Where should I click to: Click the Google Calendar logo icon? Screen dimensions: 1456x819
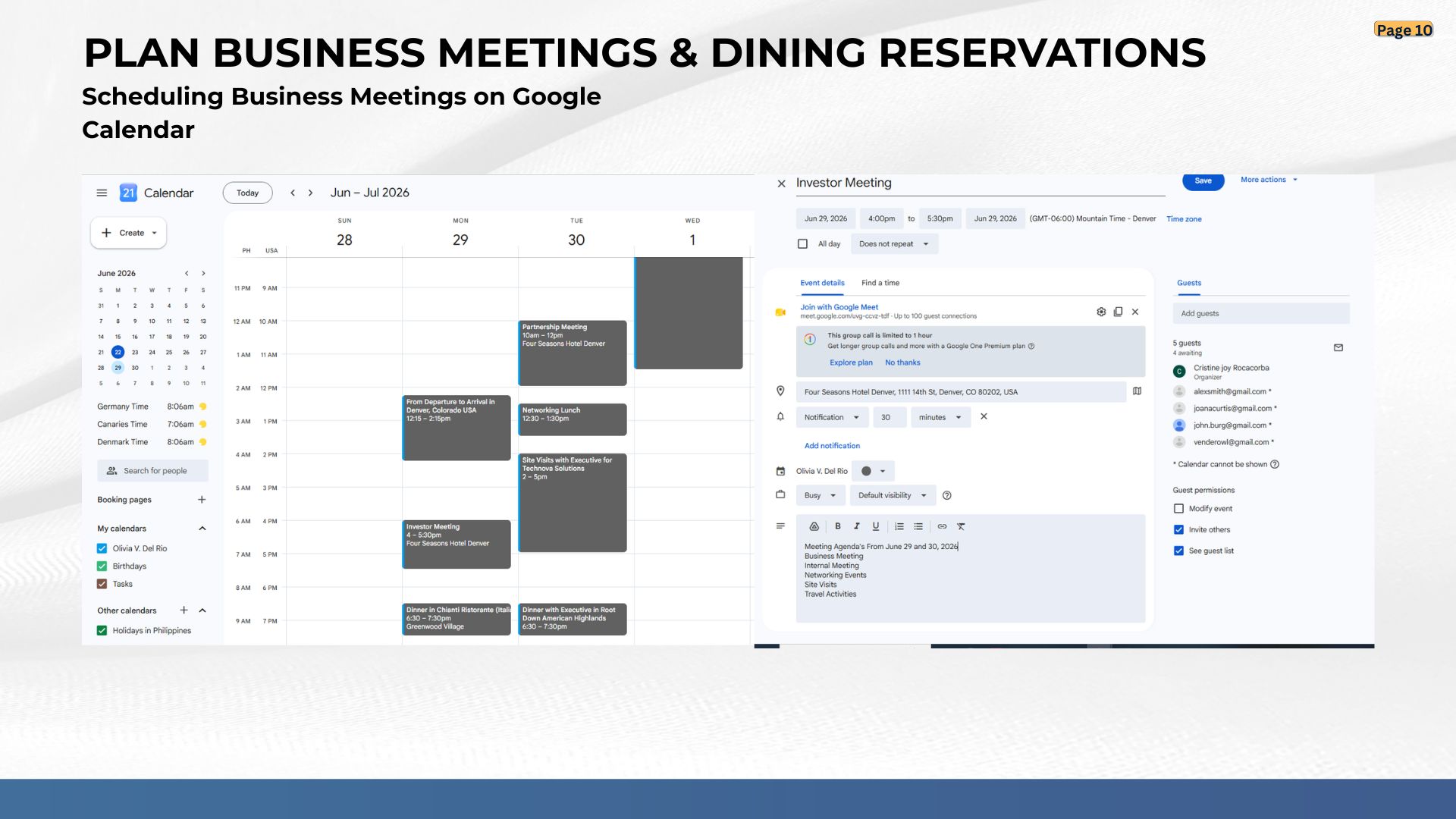pos(128,193)
